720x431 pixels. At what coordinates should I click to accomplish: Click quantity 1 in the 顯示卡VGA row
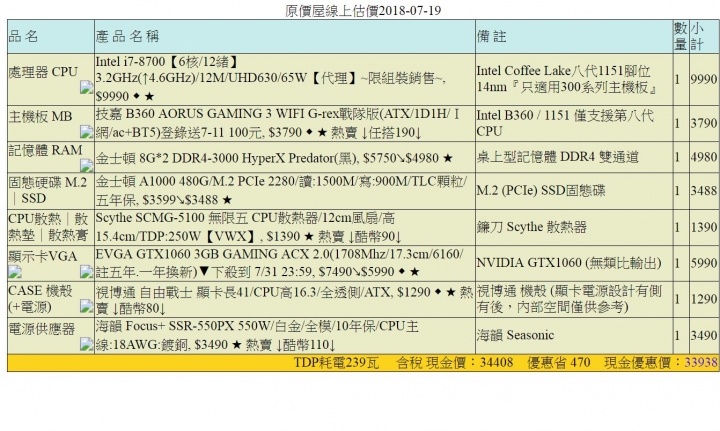pyautogui.click(x=677, y=263)
